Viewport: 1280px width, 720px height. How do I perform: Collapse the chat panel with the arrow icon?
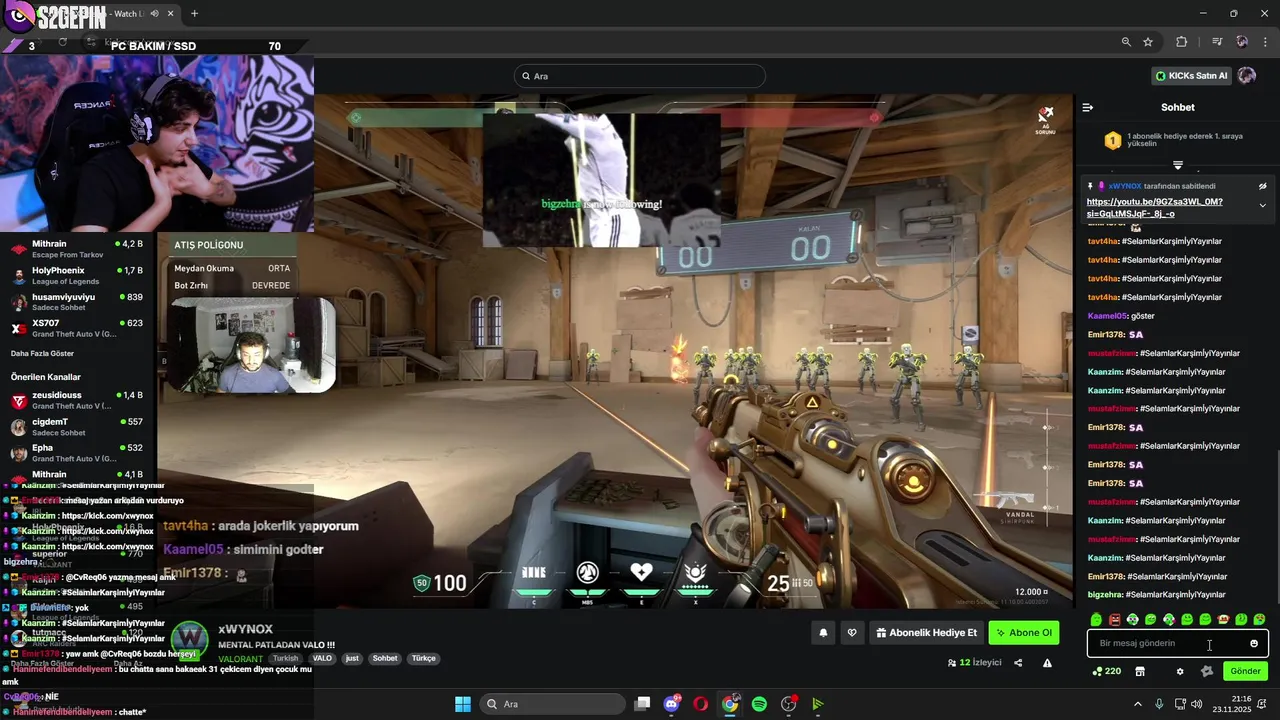pyautogui.click(x=1088, y=107)
